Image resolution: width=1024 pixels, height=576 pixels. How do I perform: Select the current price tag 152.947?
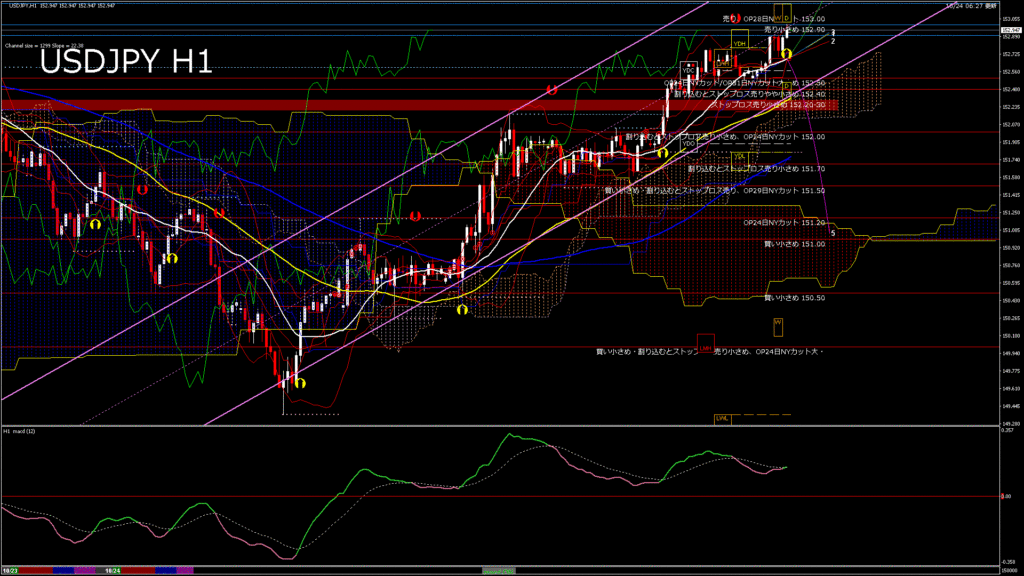(1011, 31)
